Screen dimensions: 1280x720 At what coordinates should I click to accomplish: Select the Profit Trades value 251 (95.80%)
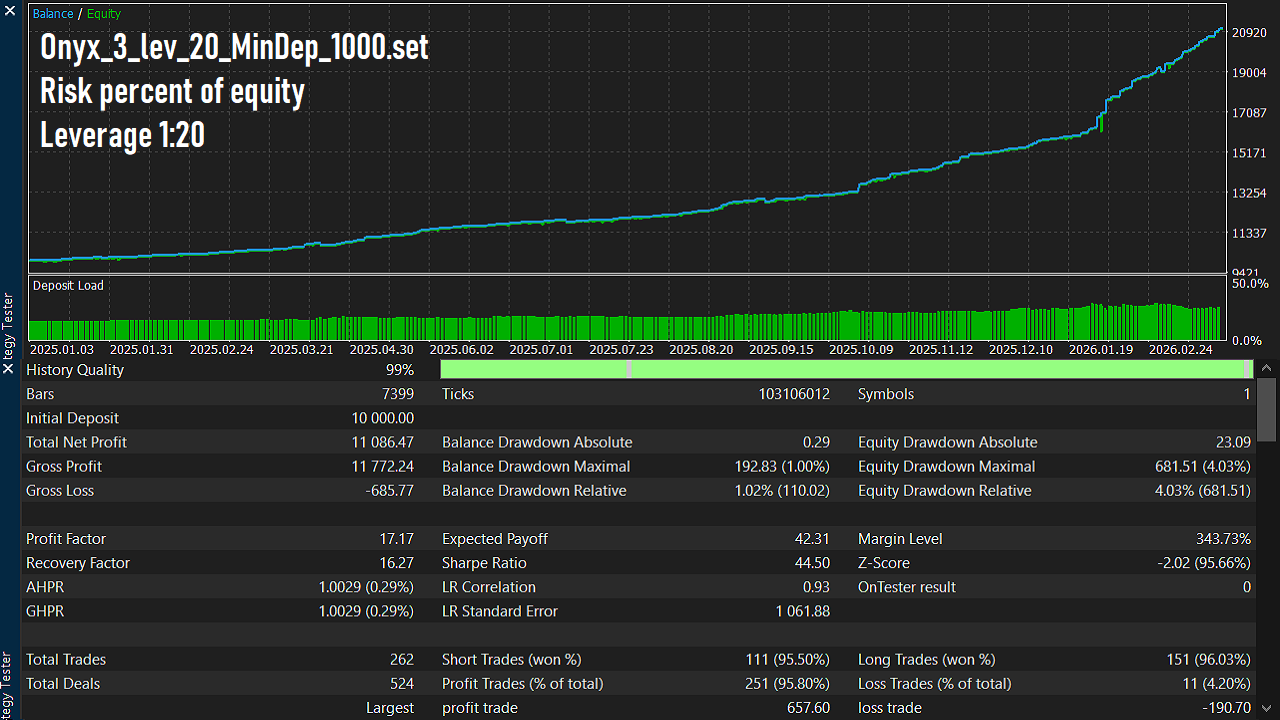tap(786, 684)
